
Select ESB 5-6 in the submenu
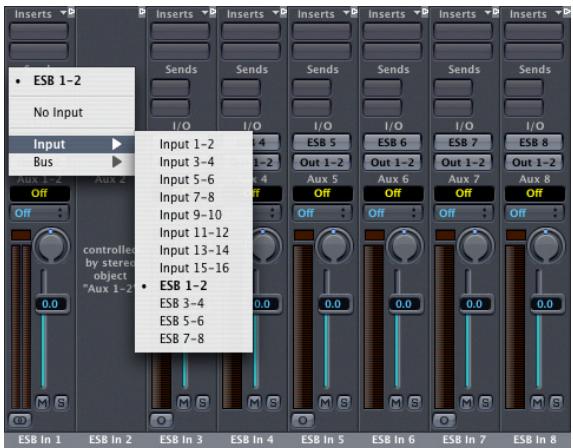(194, 321)
